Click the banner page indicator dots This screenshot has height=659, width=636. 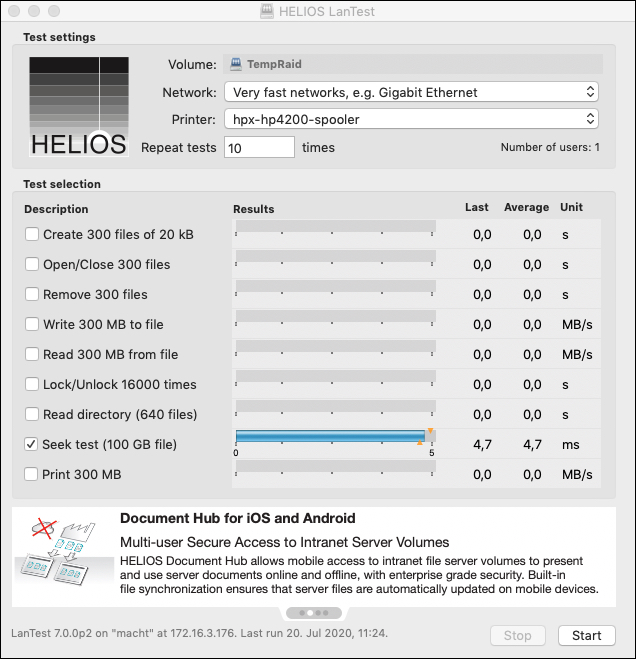314,613
